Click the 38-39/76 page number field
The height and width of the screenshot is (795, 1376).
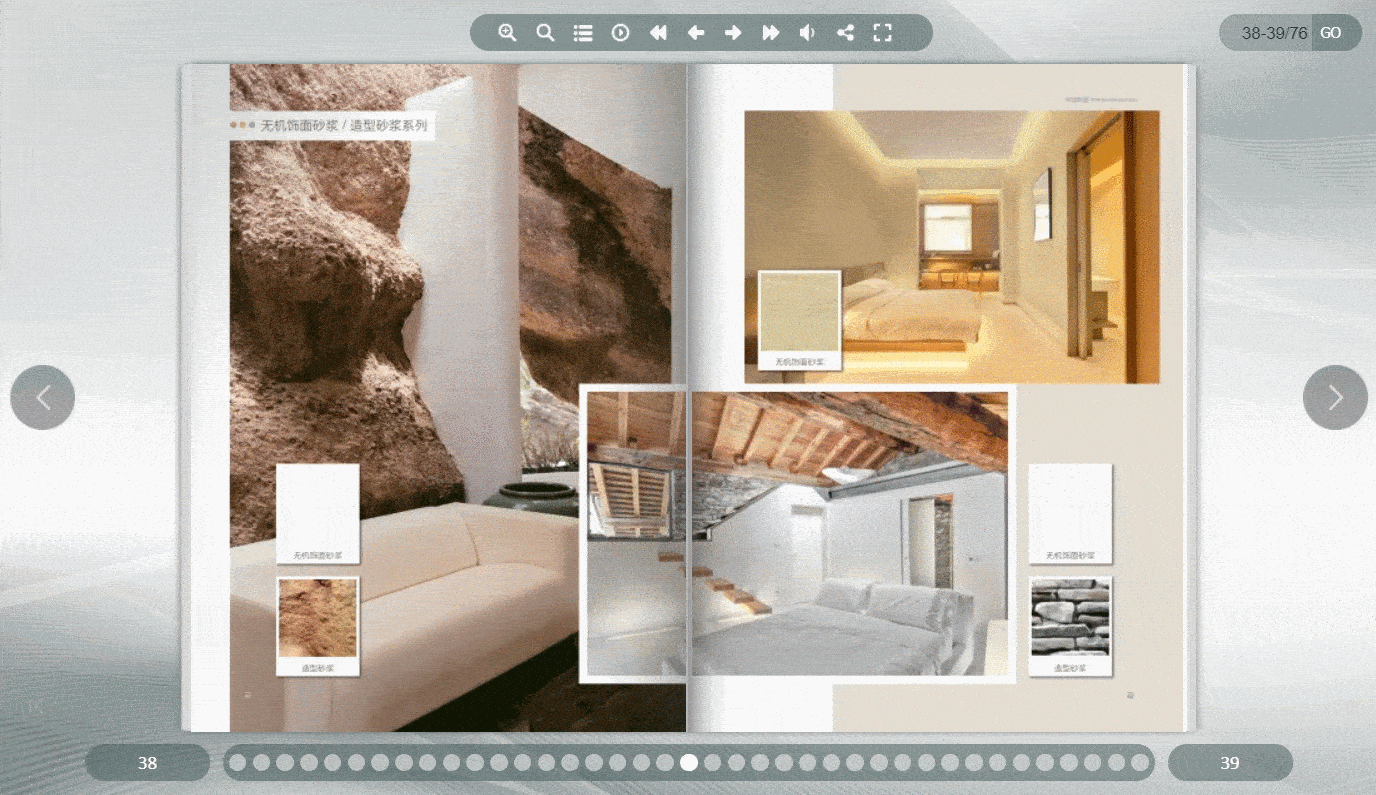click(x=1273, y=33)
